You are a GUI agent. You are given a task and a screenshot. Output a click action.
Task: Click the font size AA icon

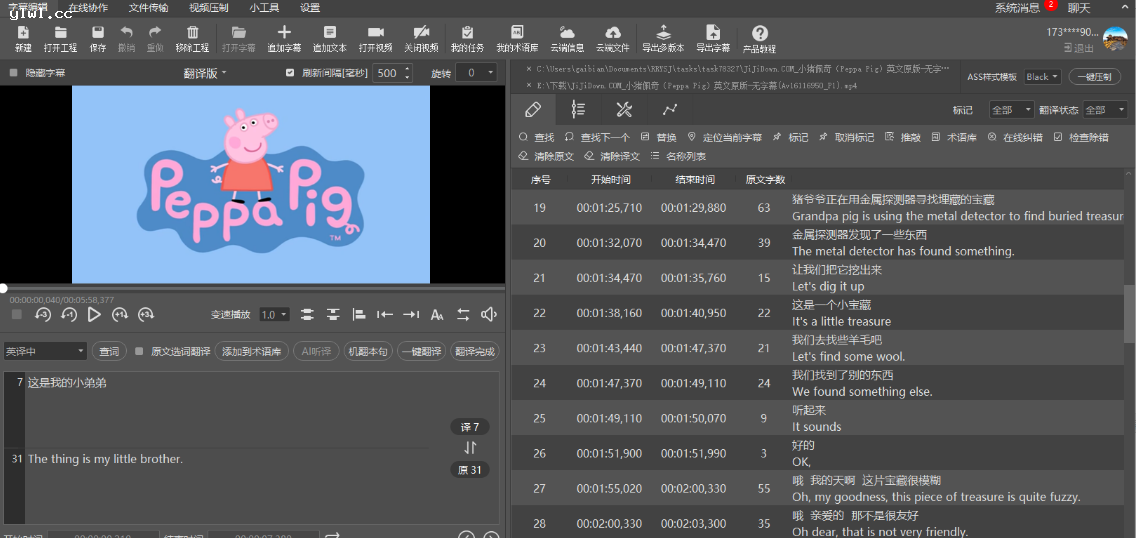[x=437, y=314]
